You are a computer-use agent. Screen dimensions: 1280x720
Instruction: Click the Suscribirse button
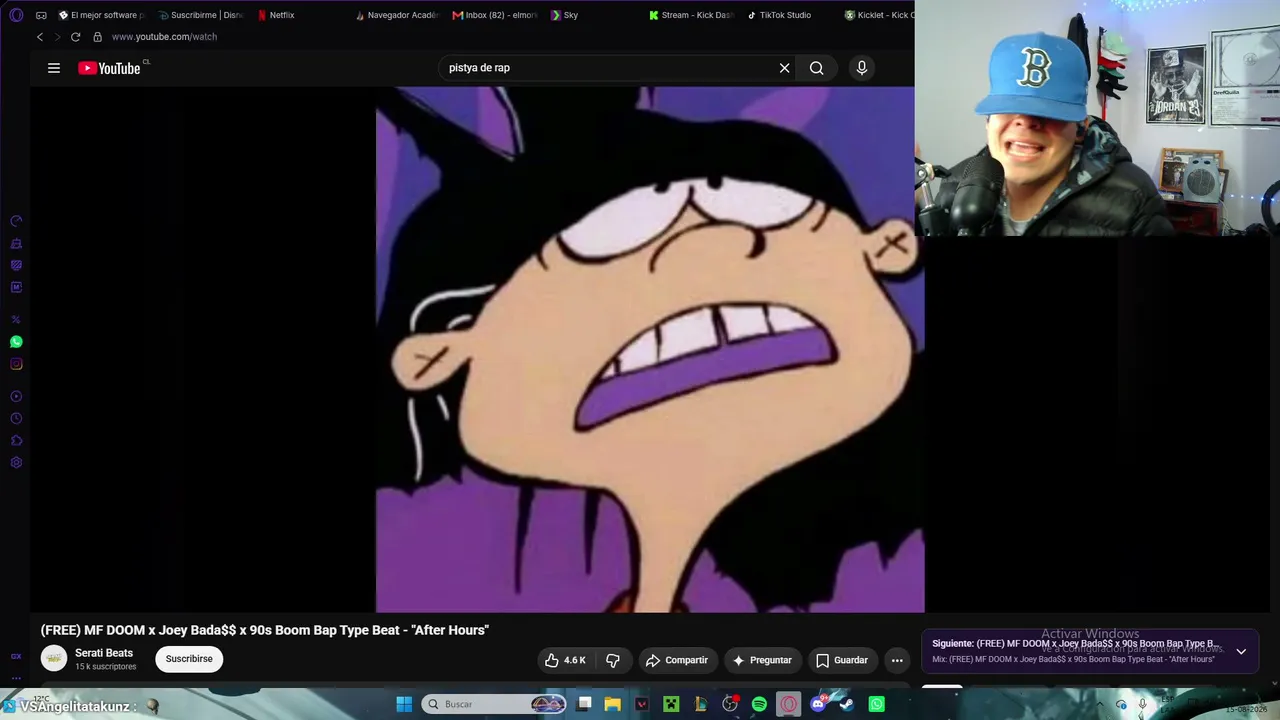[189, 659]
